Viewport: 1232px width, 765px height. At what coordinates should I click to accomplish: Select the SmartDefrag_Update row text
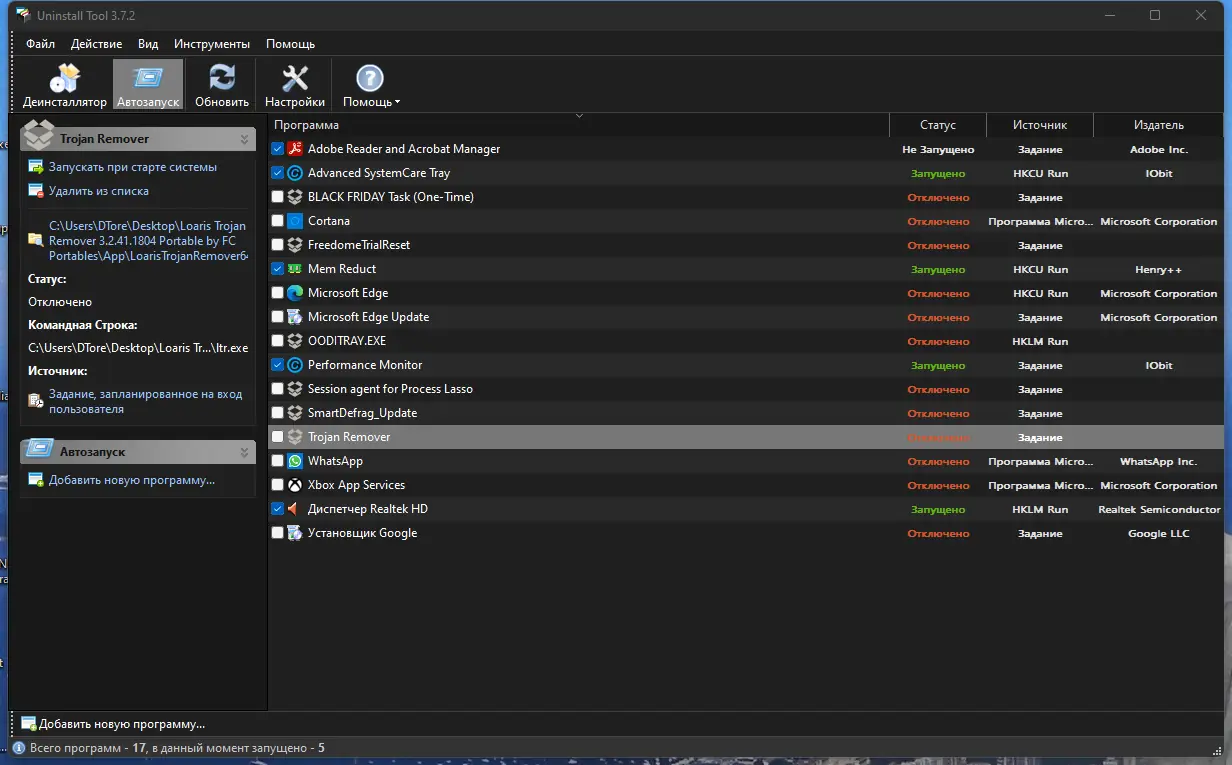[x=363, y=413]
